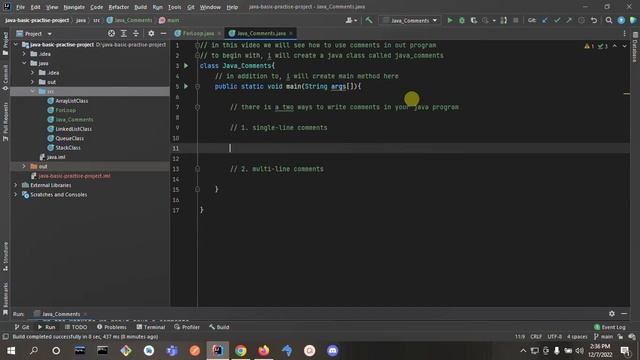This screenshot has width=640, height=360.
Task: Open Structure sidebar tool button
Action: [5, 256]
